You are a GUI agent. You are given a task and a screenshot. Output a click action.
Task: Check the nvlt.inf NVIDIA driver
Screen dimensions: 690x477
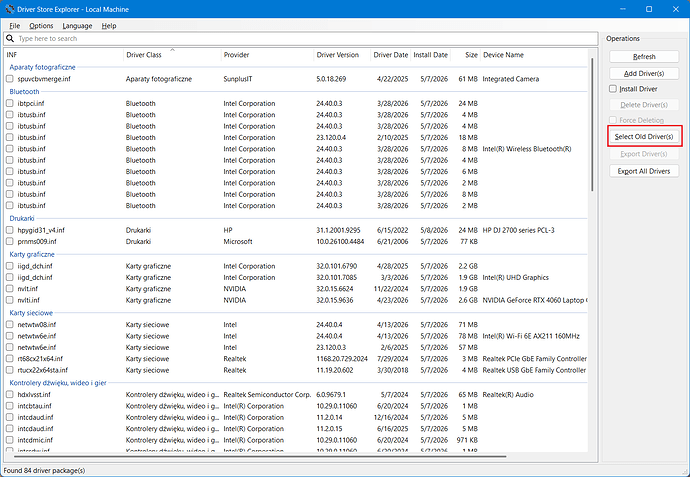[x=10, y=289]
